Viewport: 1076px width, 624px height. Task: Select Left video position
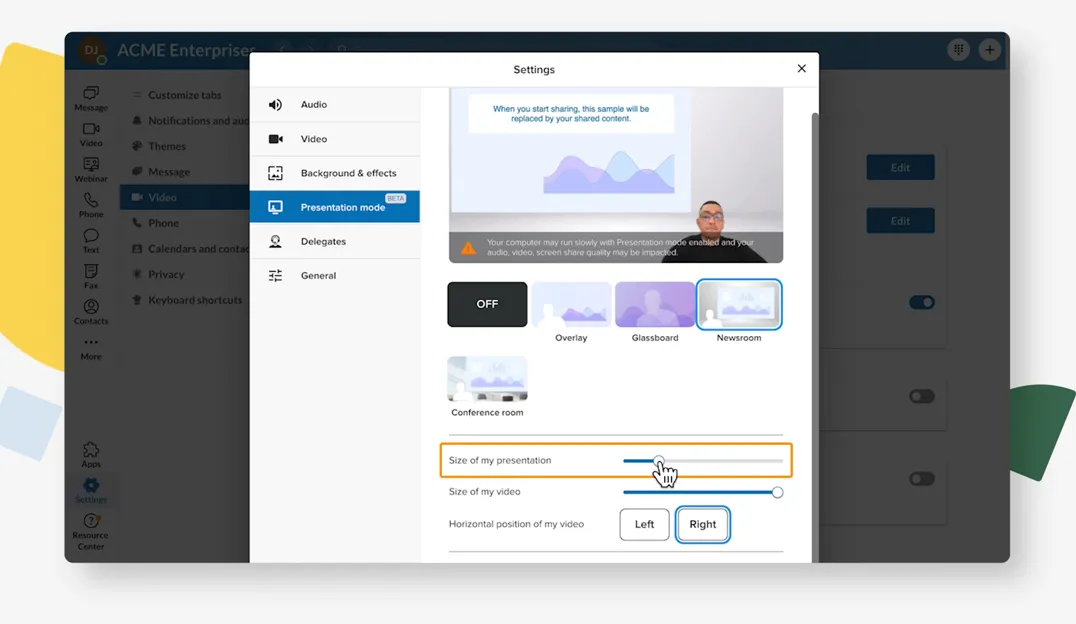point(644,524)
